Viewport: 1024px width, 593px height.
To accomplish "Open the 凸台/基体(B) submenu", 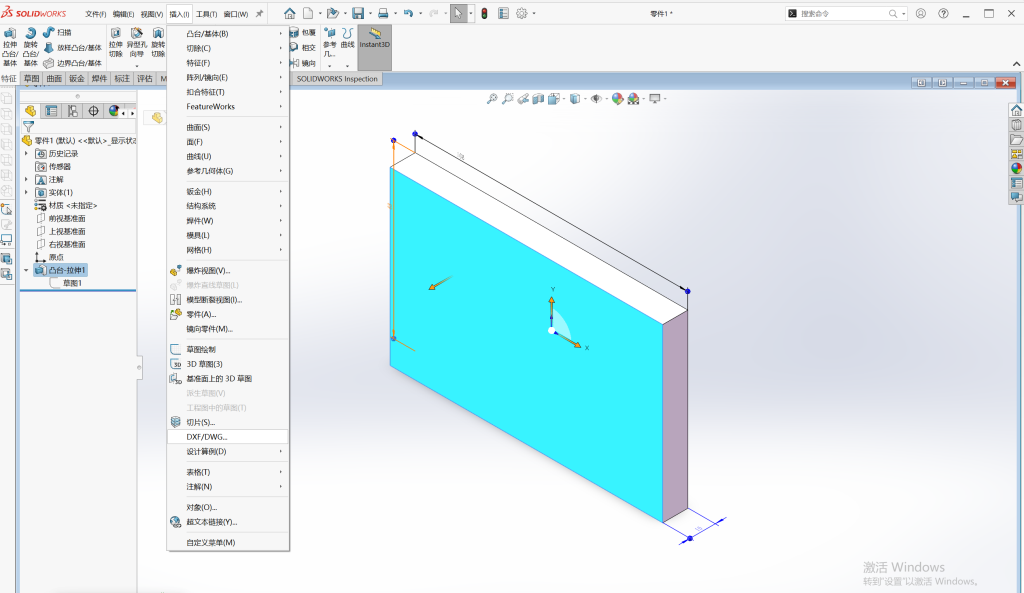I will pos(227,34).
